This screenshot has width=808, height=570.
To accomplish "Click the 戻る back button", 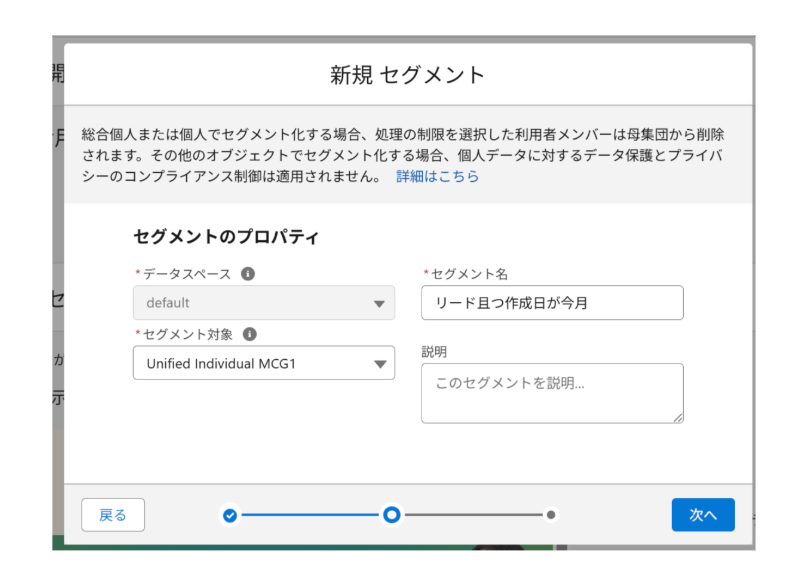I will click(x=113, y=515).
